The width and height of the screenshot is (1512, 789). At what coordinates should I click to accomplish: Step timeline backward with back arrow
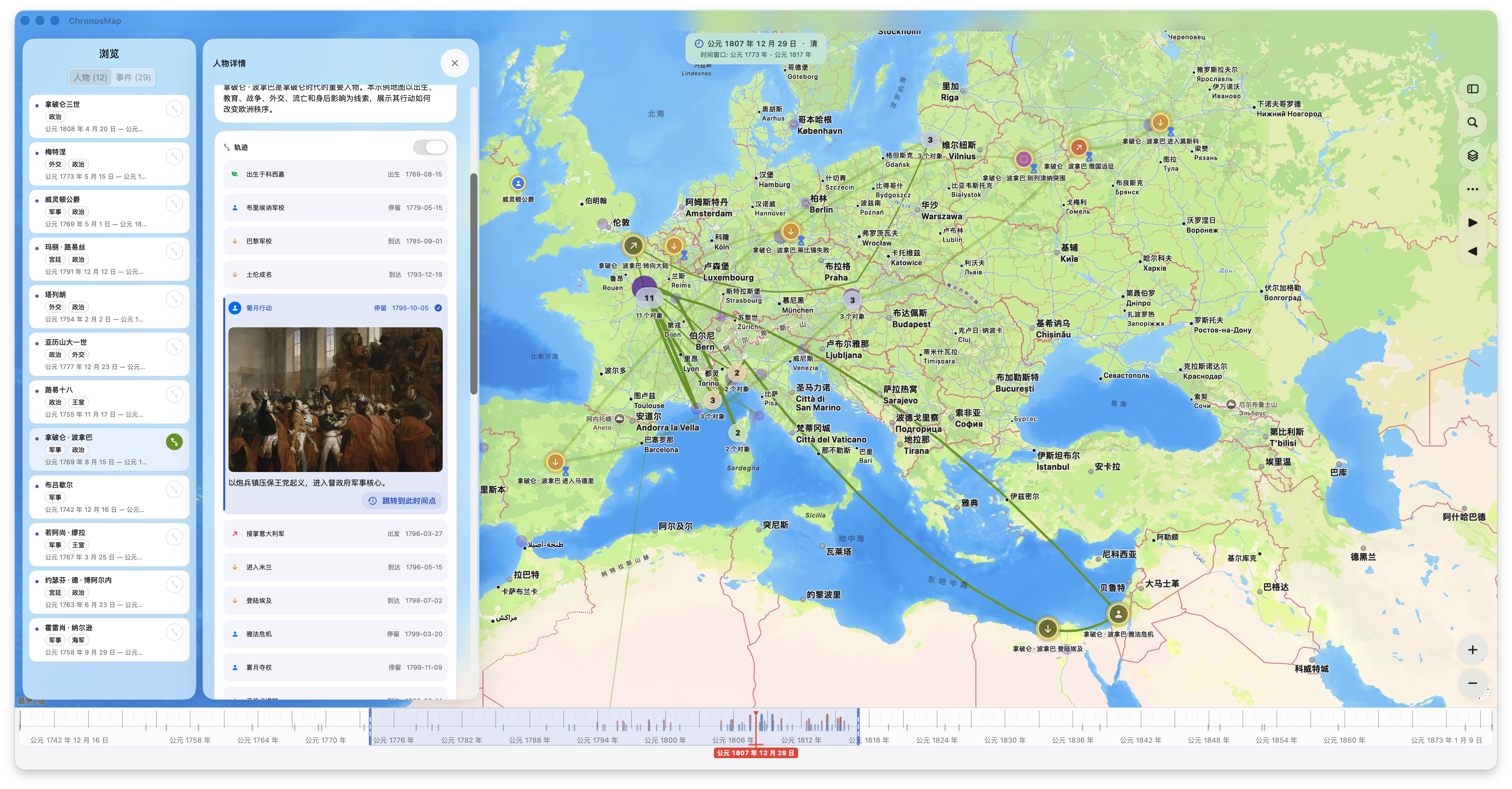[1472, 251]
